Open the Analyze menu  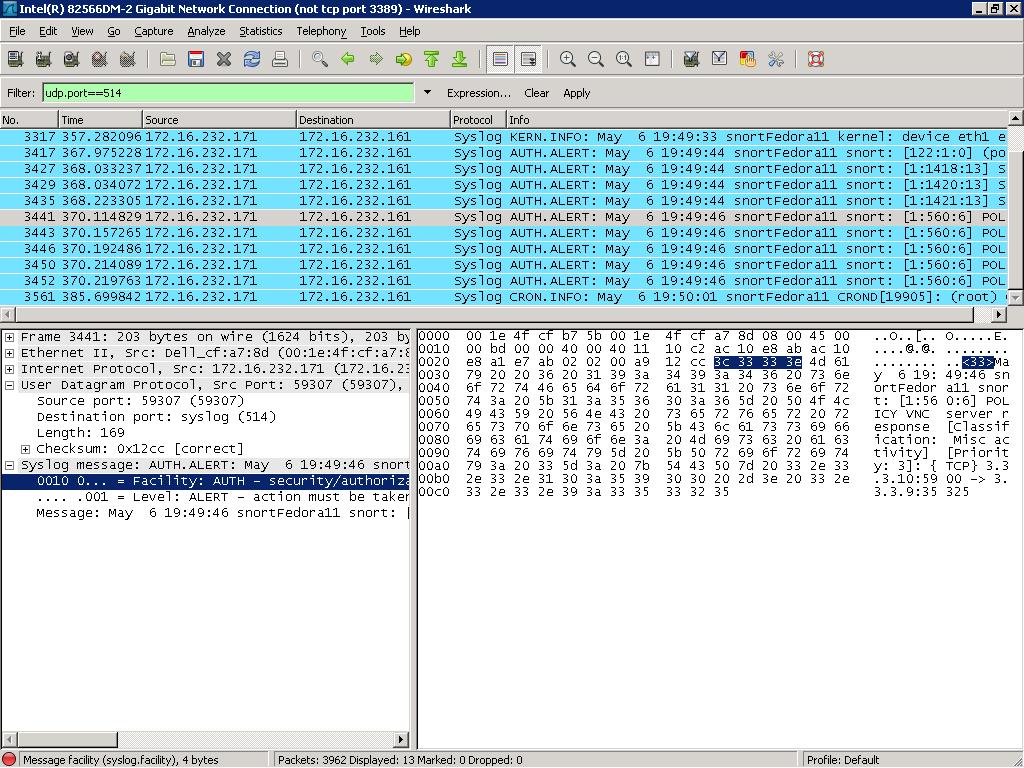click(206, 31)
